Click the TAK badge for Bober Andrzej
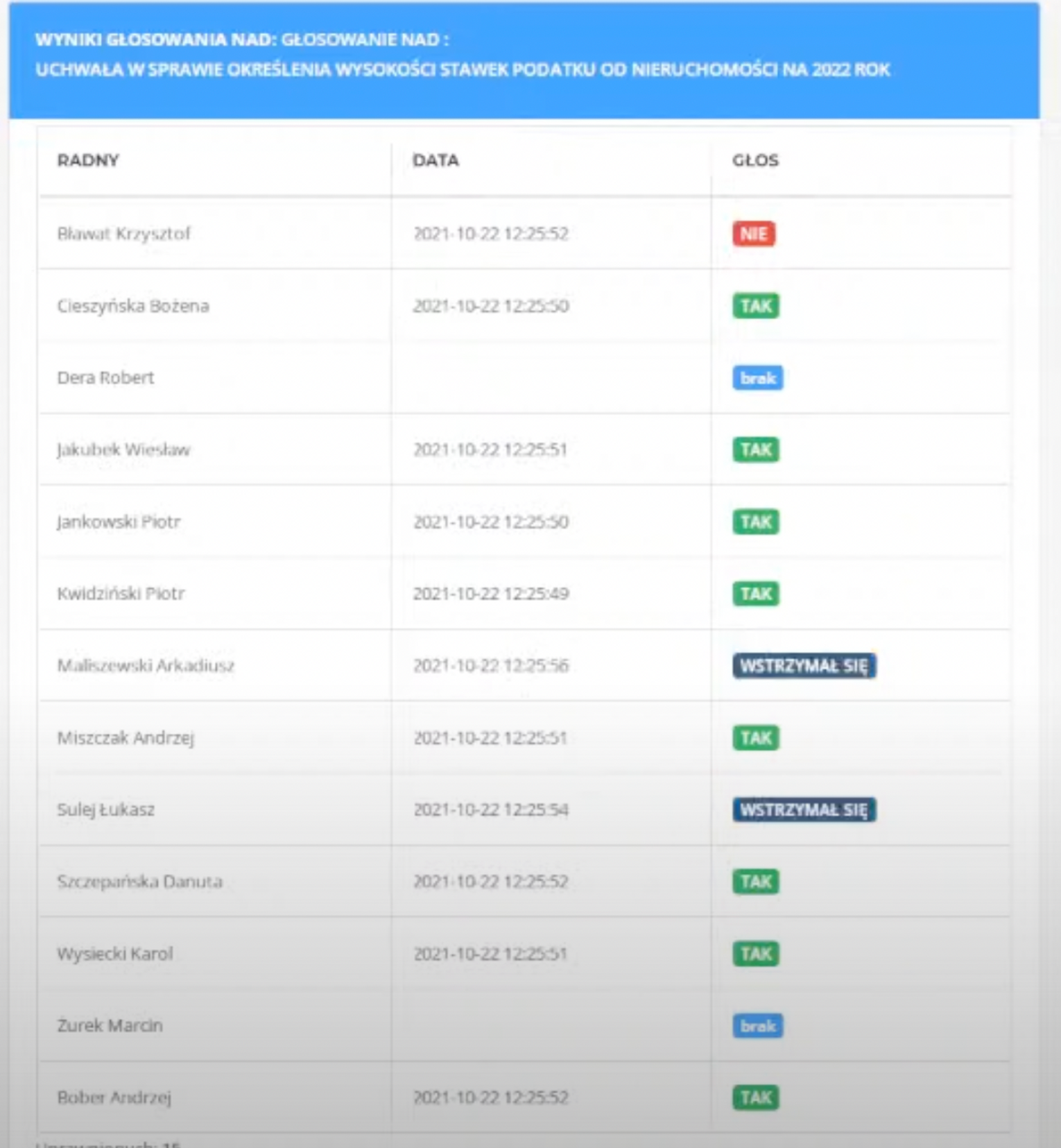The height and width of the screenshot is (1148, 1061). 755,1097
